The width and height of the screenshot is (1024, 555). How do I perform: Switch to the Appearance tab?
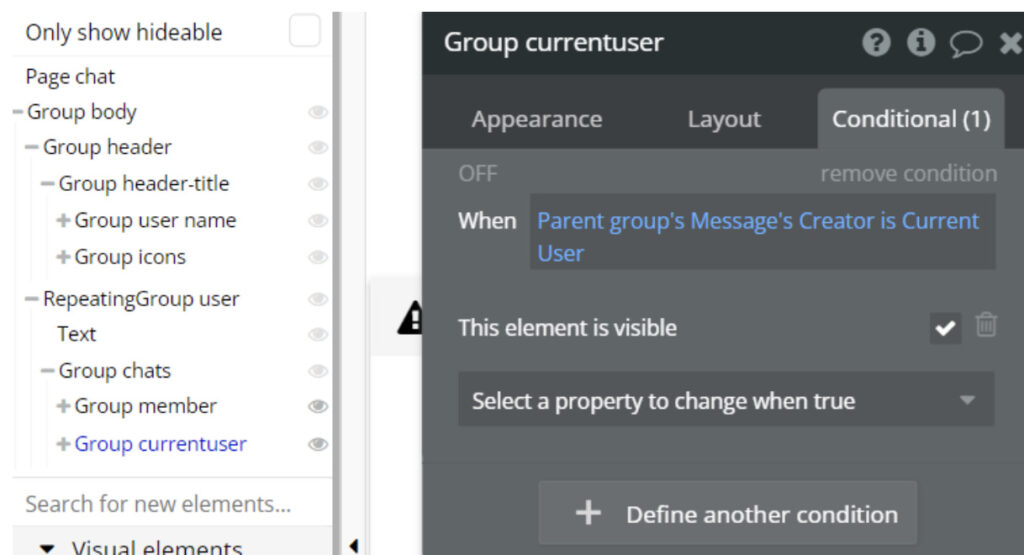coord(537,120)
